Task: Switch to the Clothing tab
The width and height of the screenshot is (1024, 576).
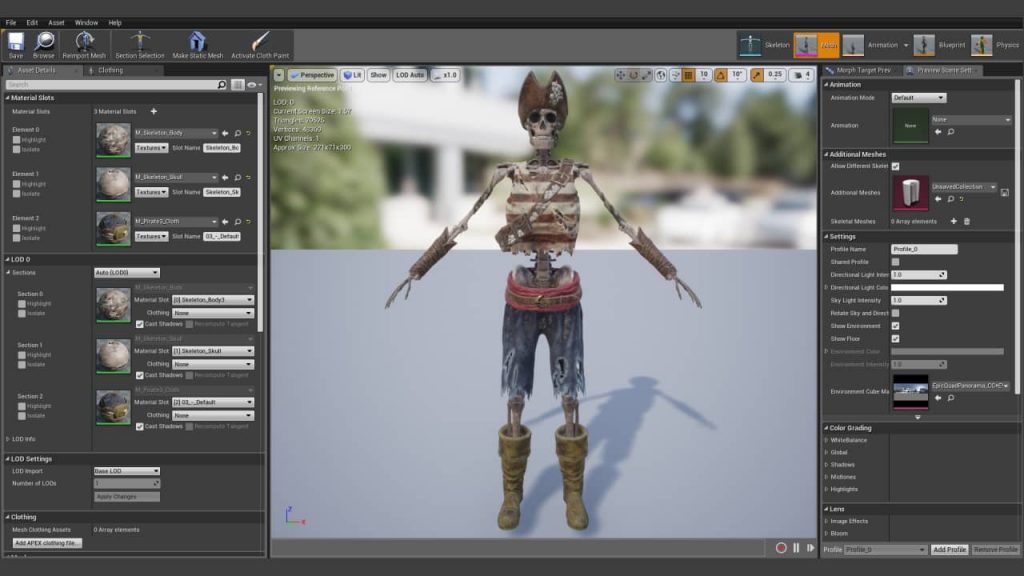Action: [x=110, y=71]
